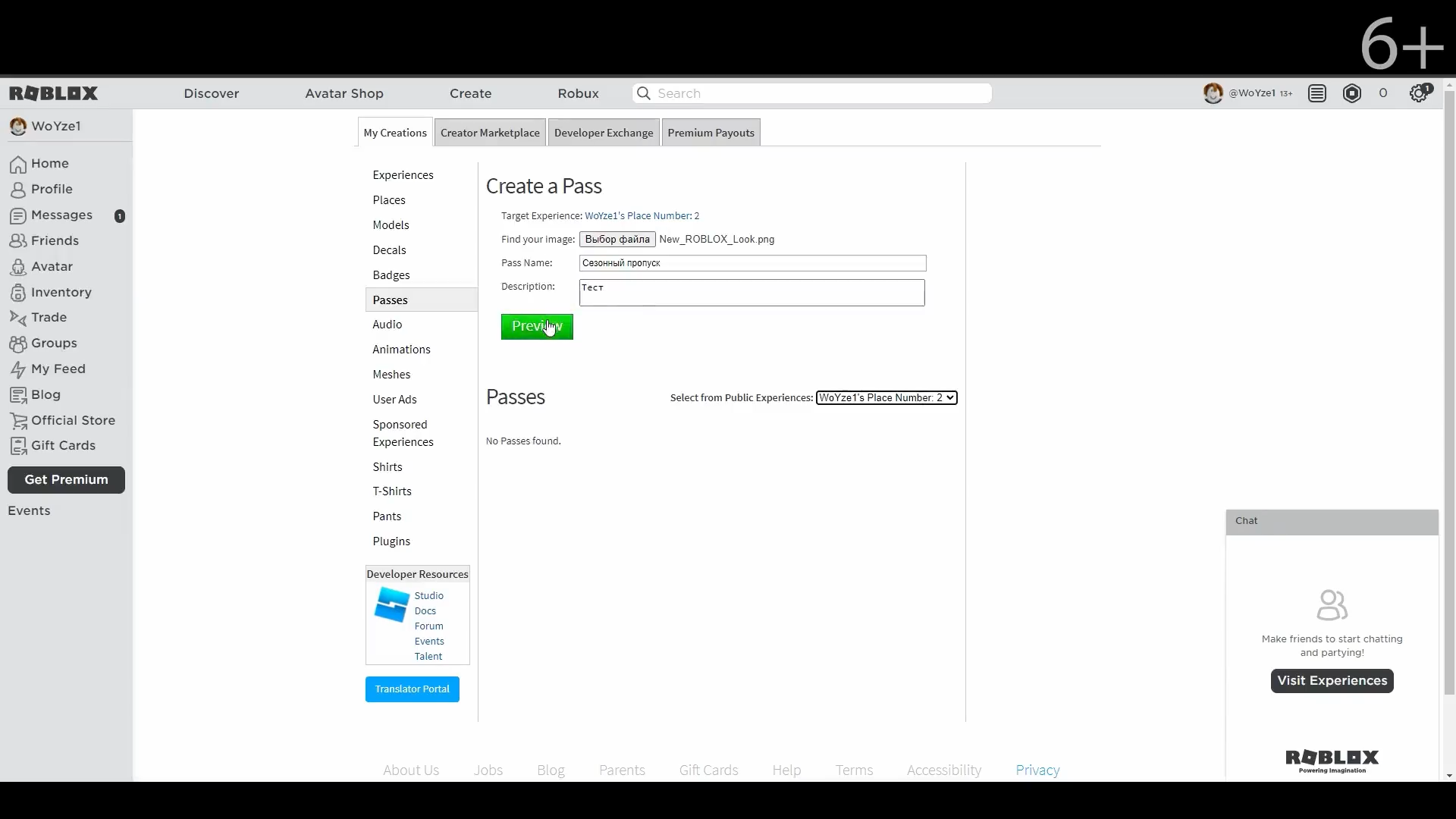1456x819 pixels.
Task: Click the Translator Portal button
Action: tap(413, 689)
